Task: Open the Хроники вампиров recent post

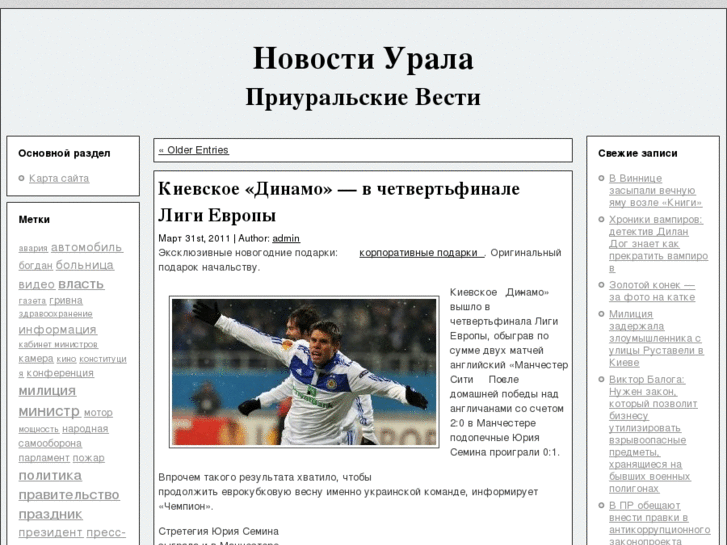Action: [x=658, y=244]
